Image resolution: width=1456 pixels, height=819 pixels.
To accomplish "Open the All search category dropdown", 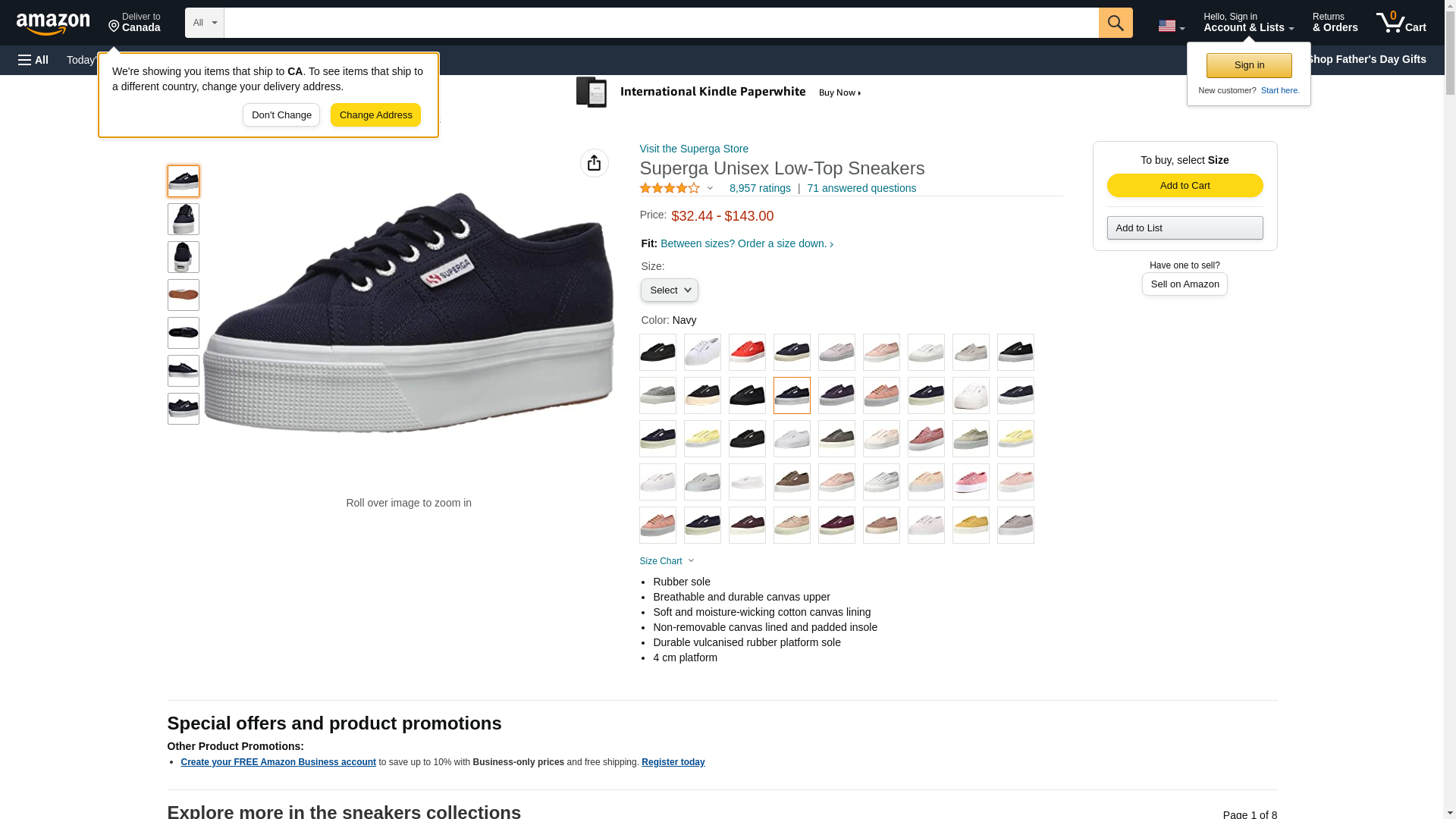I will coord(205,23).
